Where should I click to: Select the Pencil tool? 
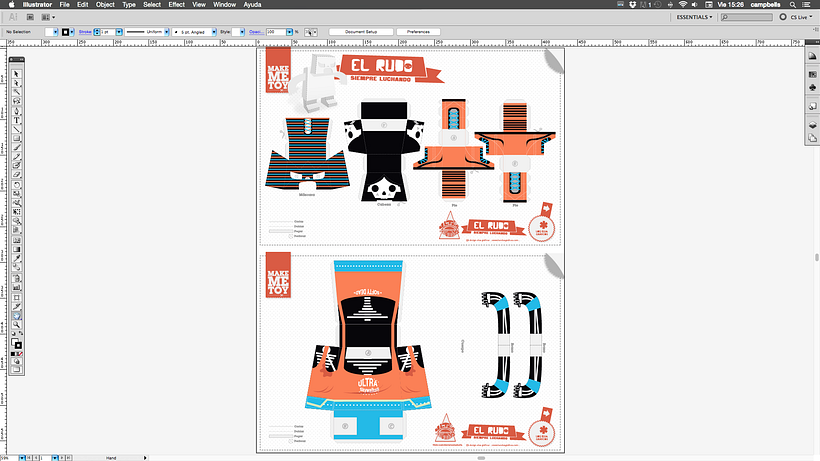(16, 156)
